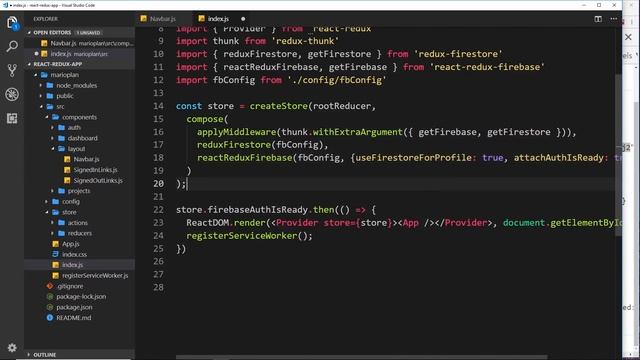Click 'reduxFirestore' call on line 17
This screenshot has width=640, height=360.
[x=233, y=145]
